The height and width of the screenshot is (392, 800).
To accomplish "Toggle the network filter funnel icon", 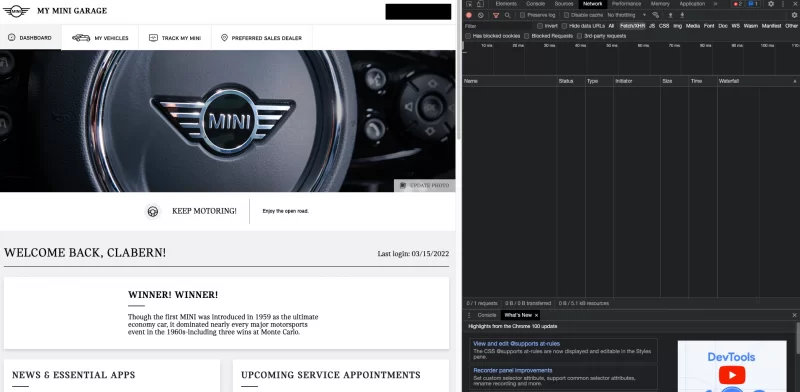I will (x=495, y=15).
